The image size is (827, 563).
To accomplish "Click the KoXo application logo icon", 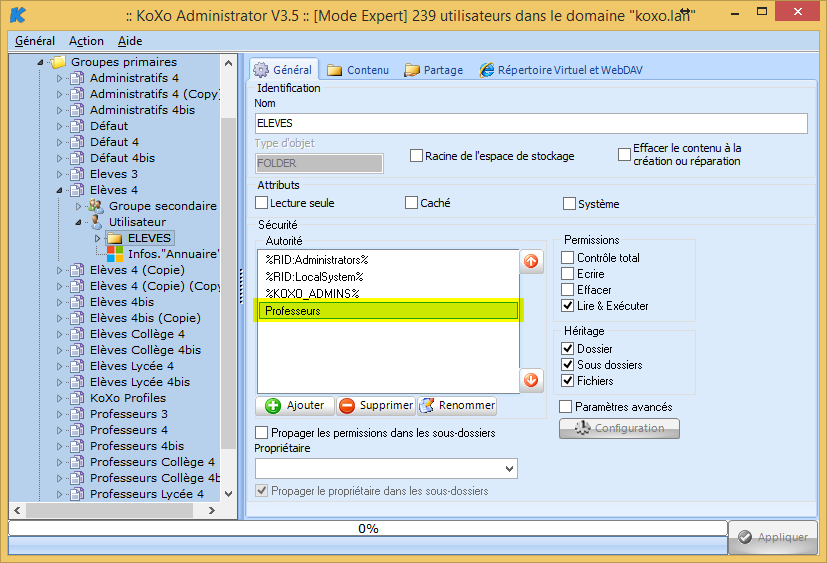I will [18, 15].
